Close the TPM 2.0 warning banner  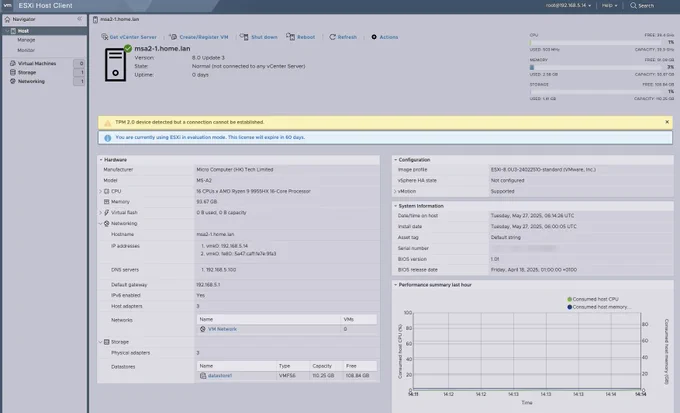pos(667,122)
